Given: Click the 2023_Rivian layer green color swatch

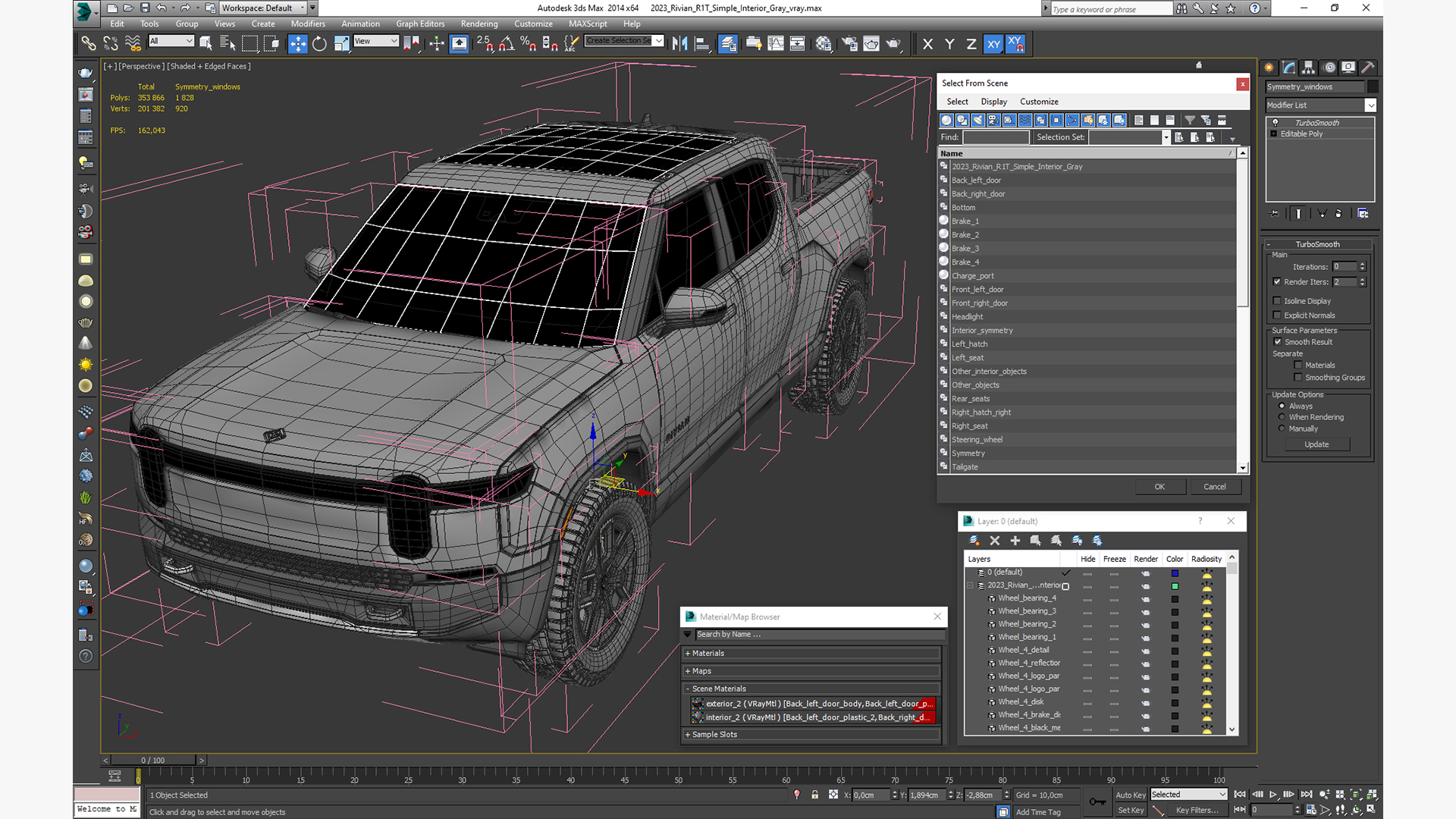Looking at the screenshot, I should pos(1175,586).
